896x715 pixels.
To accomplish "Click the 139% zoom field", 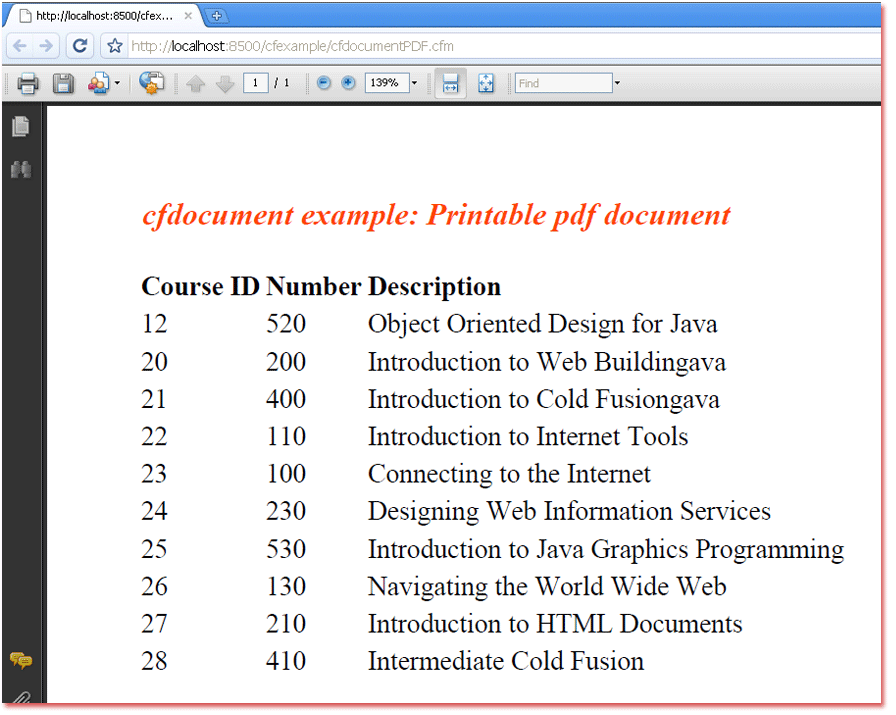I will [387, 83].
